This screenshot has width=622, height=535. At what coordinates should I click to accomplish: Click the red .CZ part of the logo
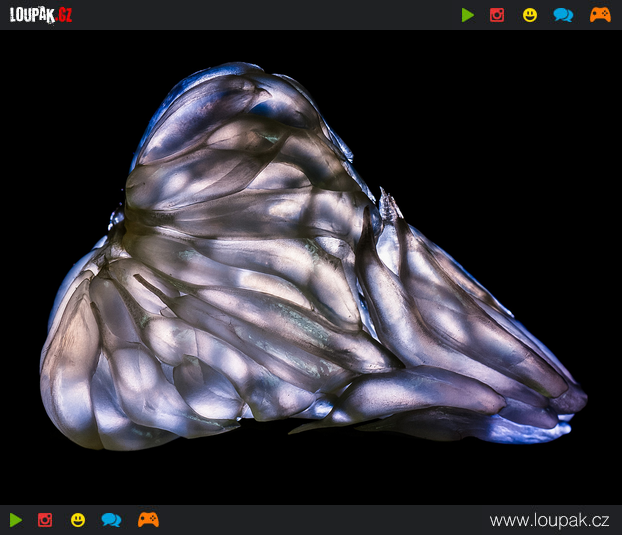tap(64, 15)
